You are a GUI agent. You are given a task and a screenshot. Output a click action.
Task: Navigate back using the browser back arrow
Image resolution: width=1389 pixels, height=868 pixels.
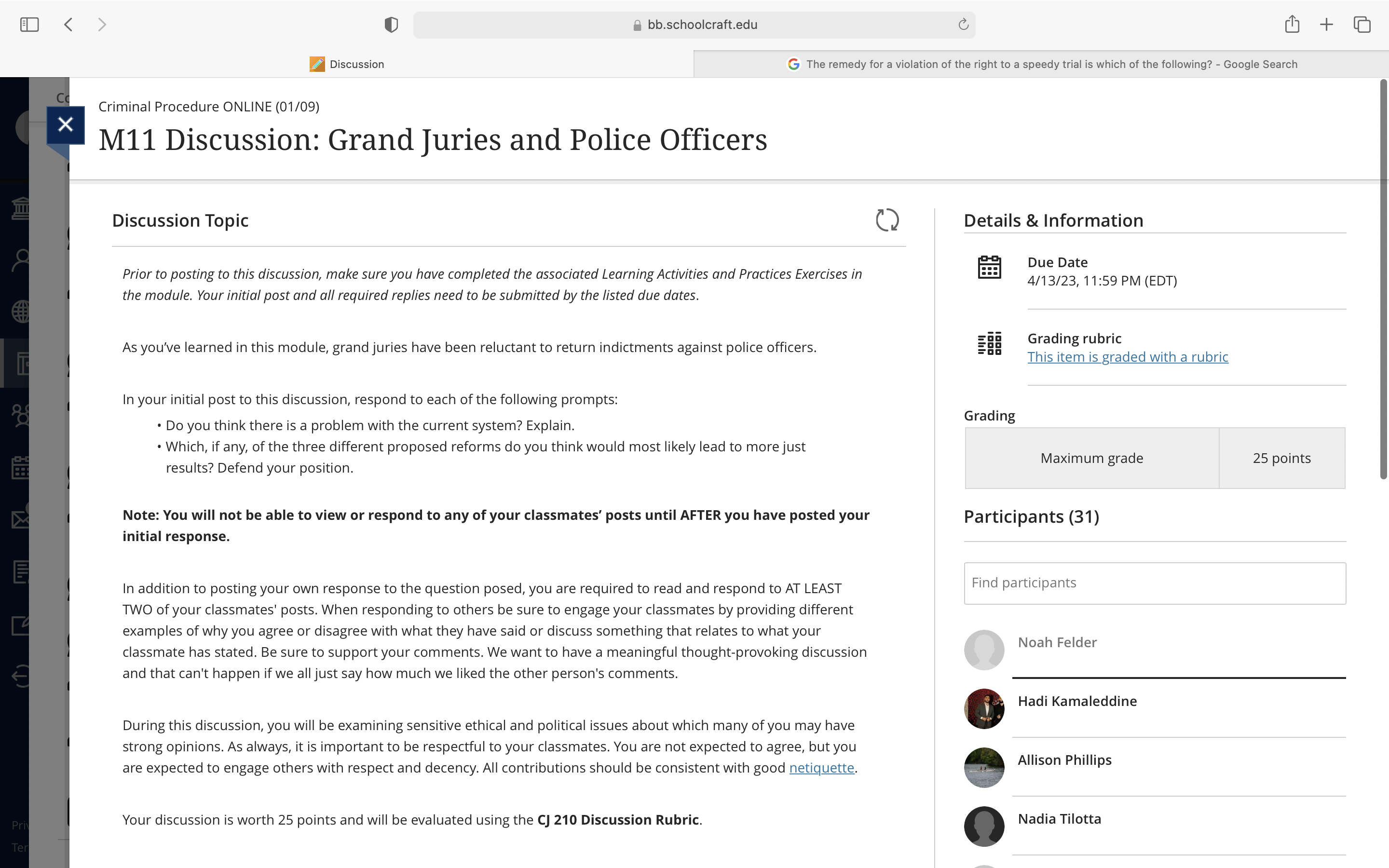(x=68, y=24)
